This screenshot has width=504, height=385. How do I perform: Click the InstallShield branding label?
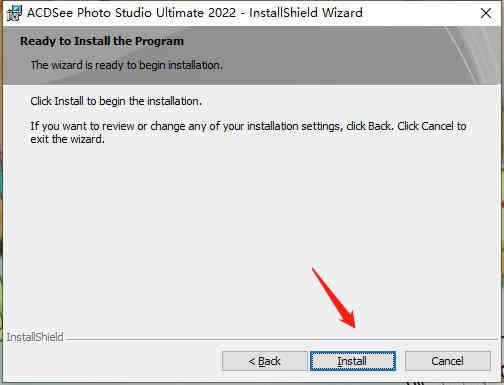[x=35, y=337]
